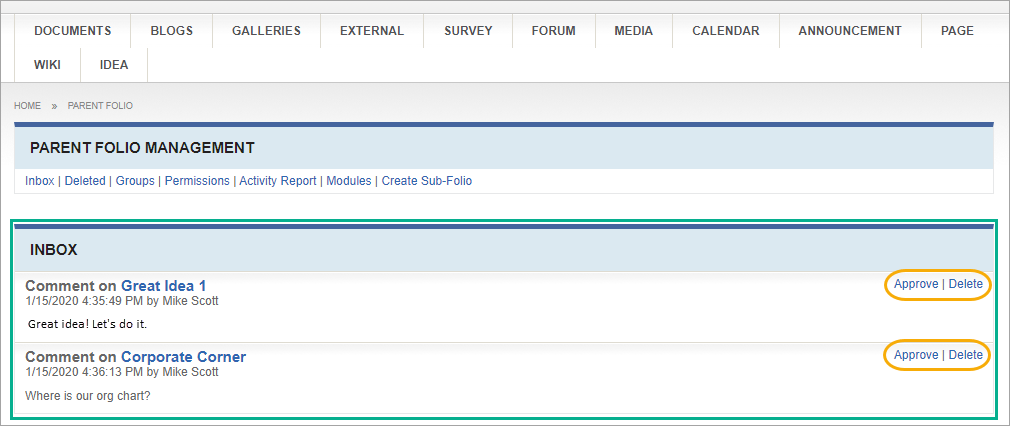The height and width of the screenshot is (426, 1010).
Task: Click the text 'Great idea! Let's do it.'
Action: [x=88, y=324]
